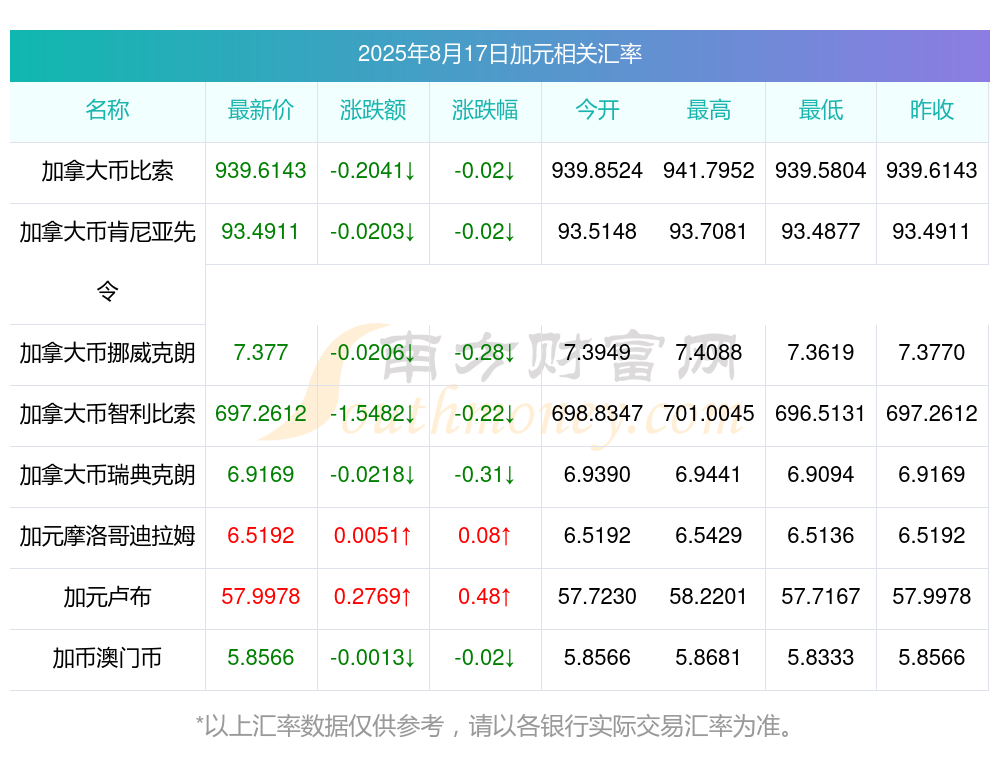
Task: Click high value 7.4088
Action: (x=709, y=353)
